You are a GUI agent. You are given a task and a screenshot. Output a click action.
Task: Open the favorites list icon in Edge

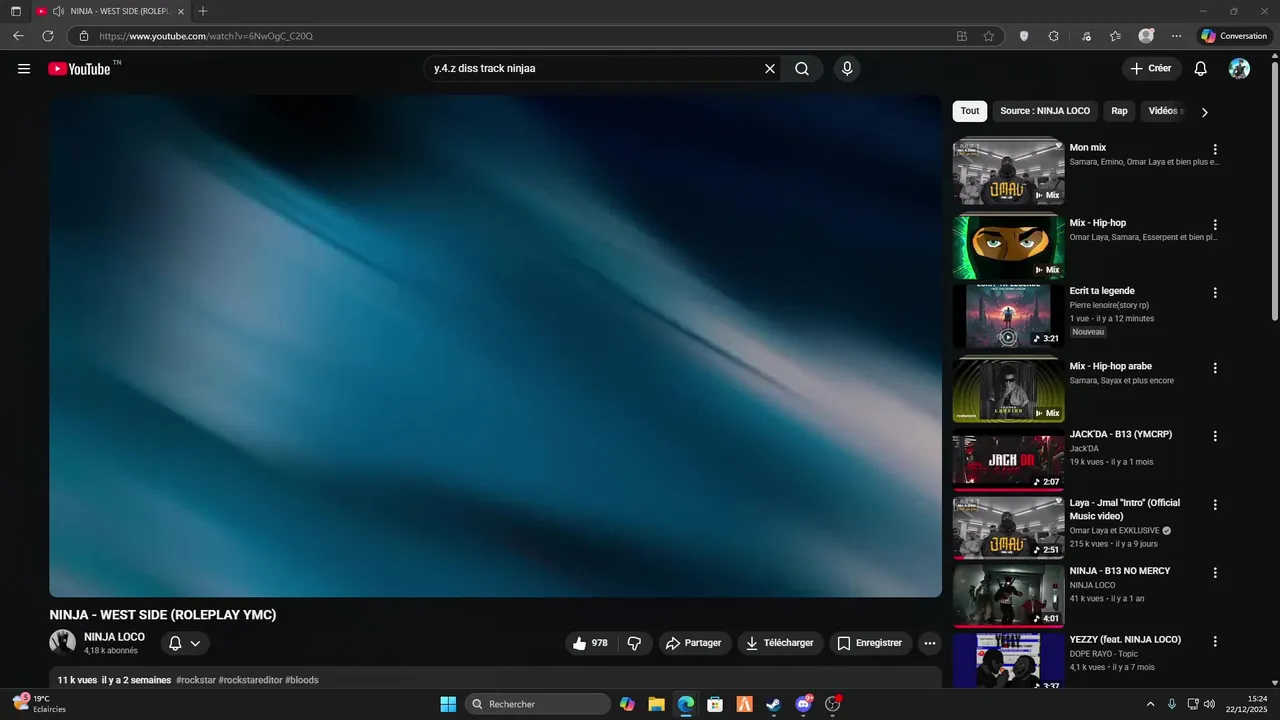click(x=1115, y=36)
